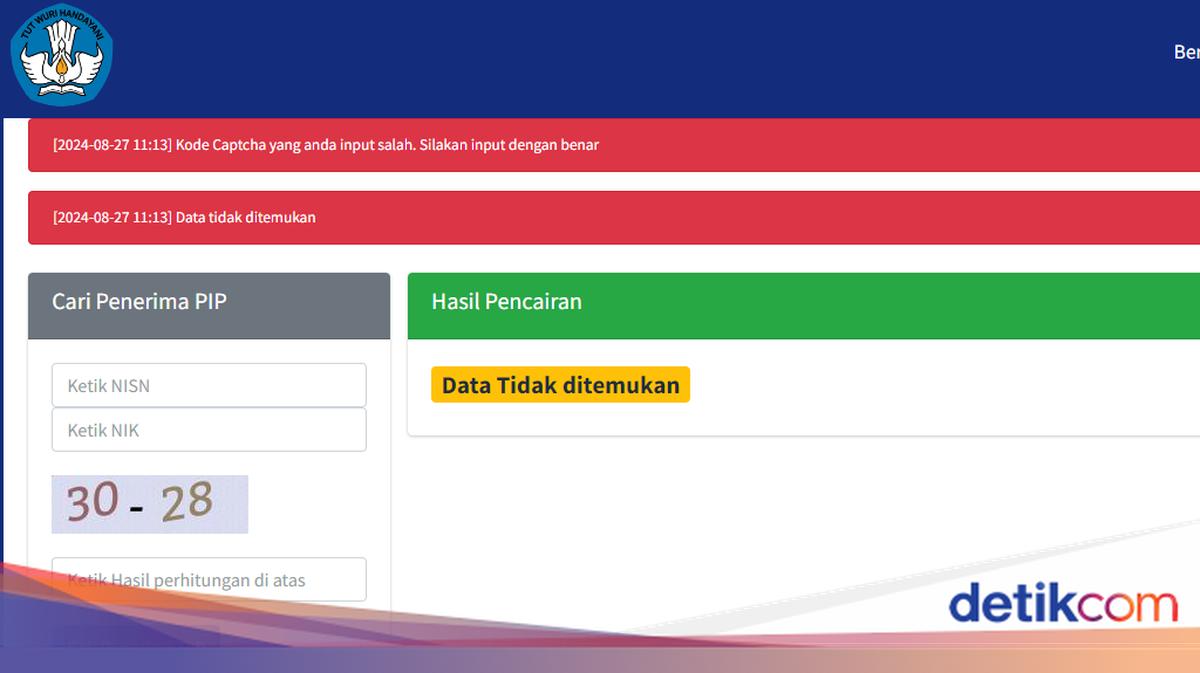Focus the Ketik Hasil perhitungan di atas field
Viewport: 1200px width, 673px height.
tap(208, 579)
